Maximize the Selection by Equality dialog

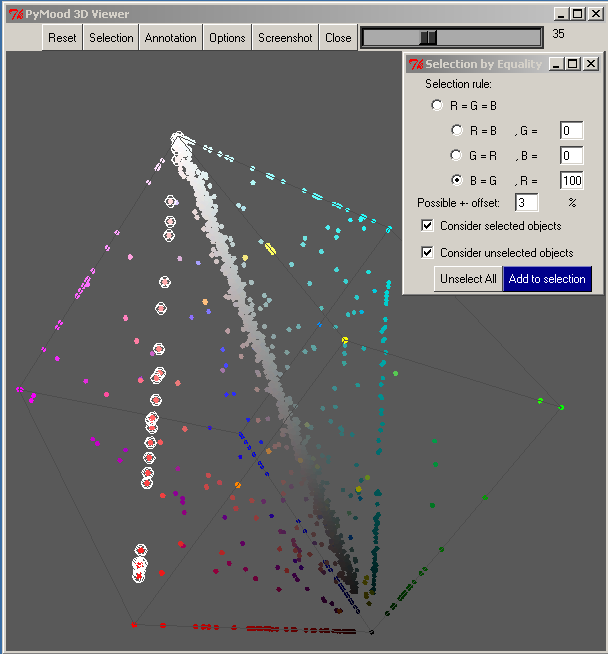pyautogui.click(x=573, y=64)
